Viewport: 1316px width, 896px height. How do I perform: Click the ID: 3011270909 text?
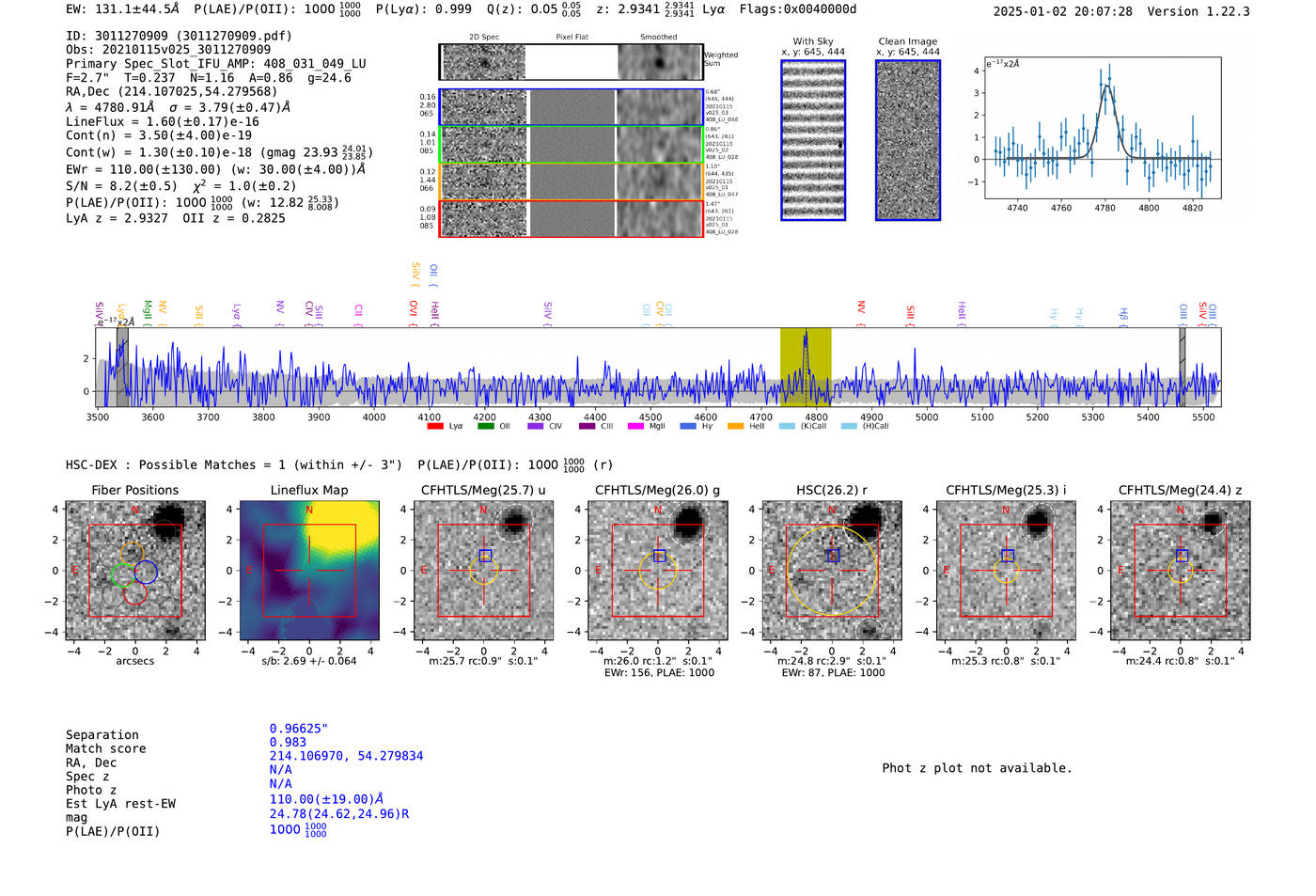pos(179,36)
